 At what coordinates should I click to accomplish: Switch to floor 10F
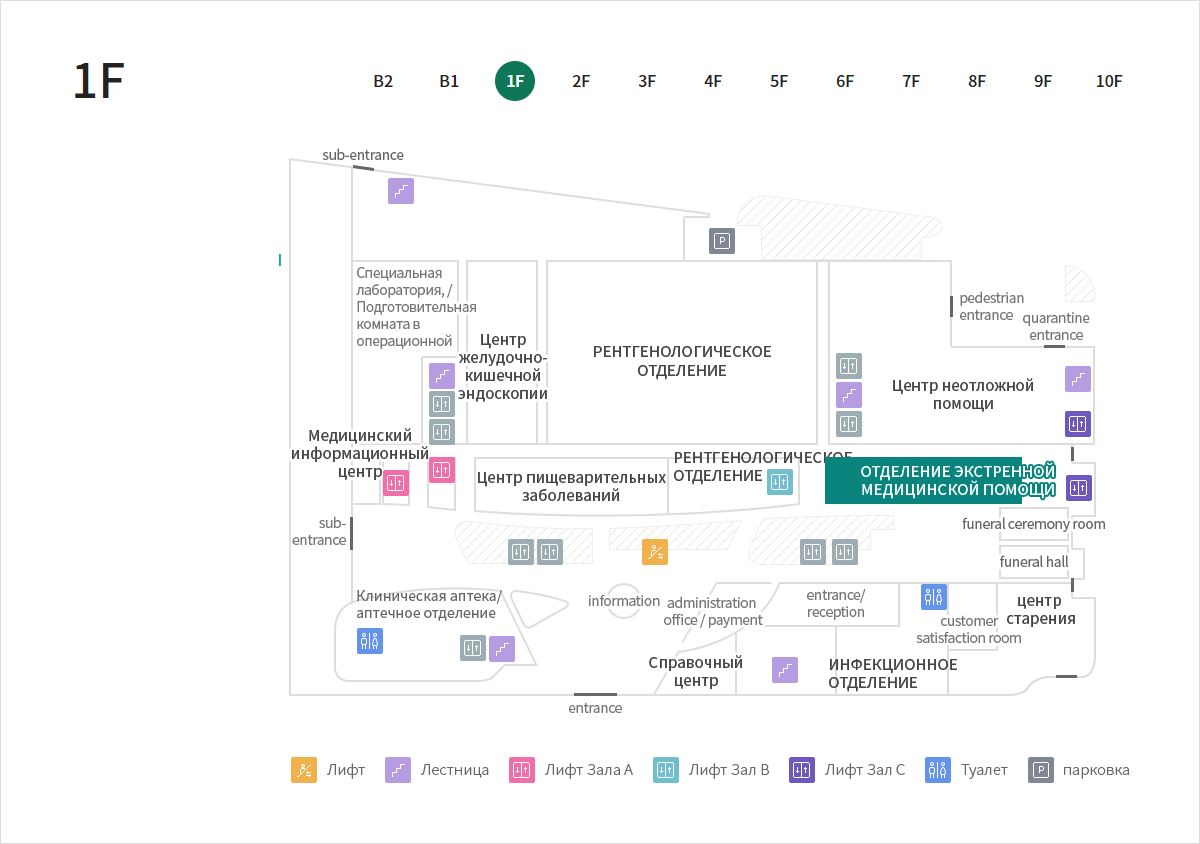point(1109,82)
